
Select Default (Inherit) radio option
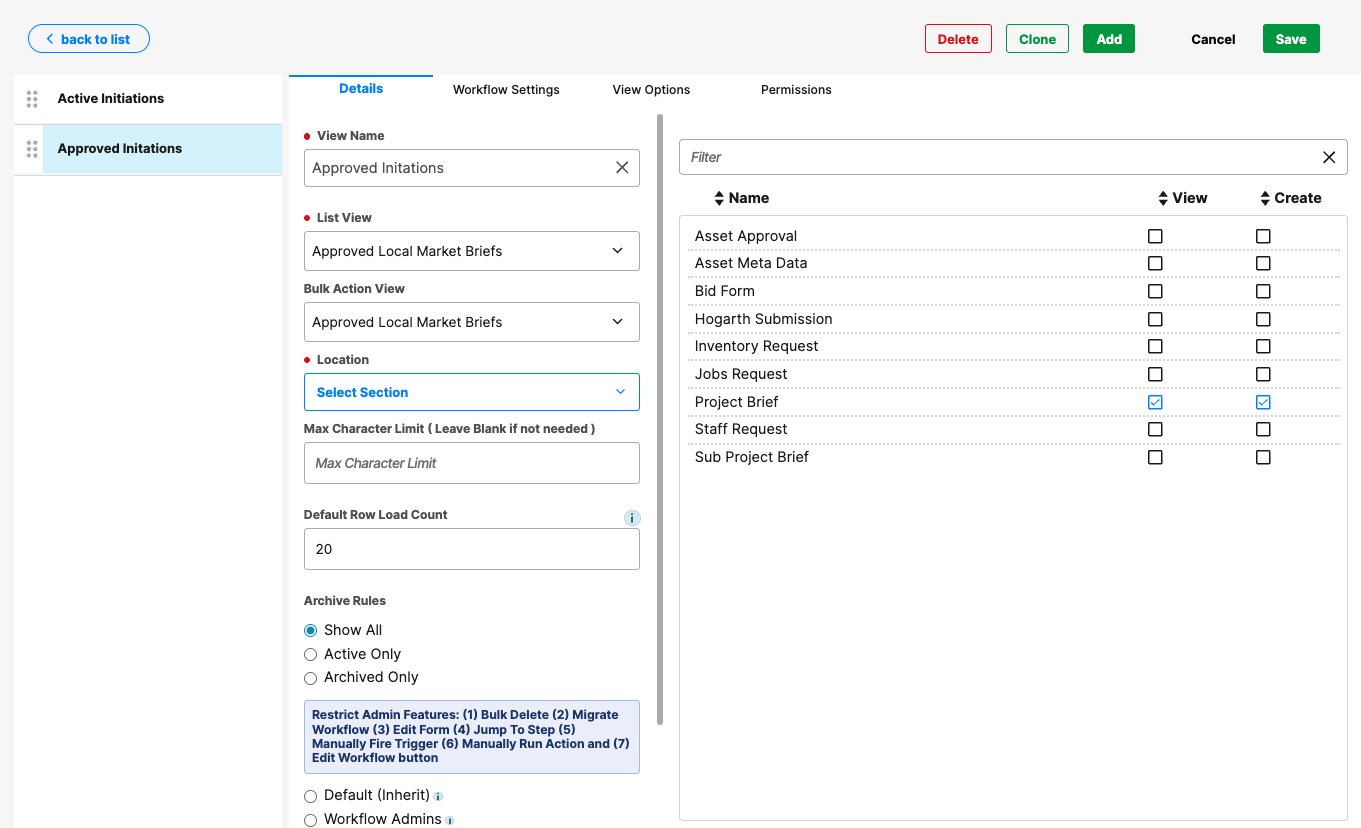pyautogui.click(x=310, y=796)
